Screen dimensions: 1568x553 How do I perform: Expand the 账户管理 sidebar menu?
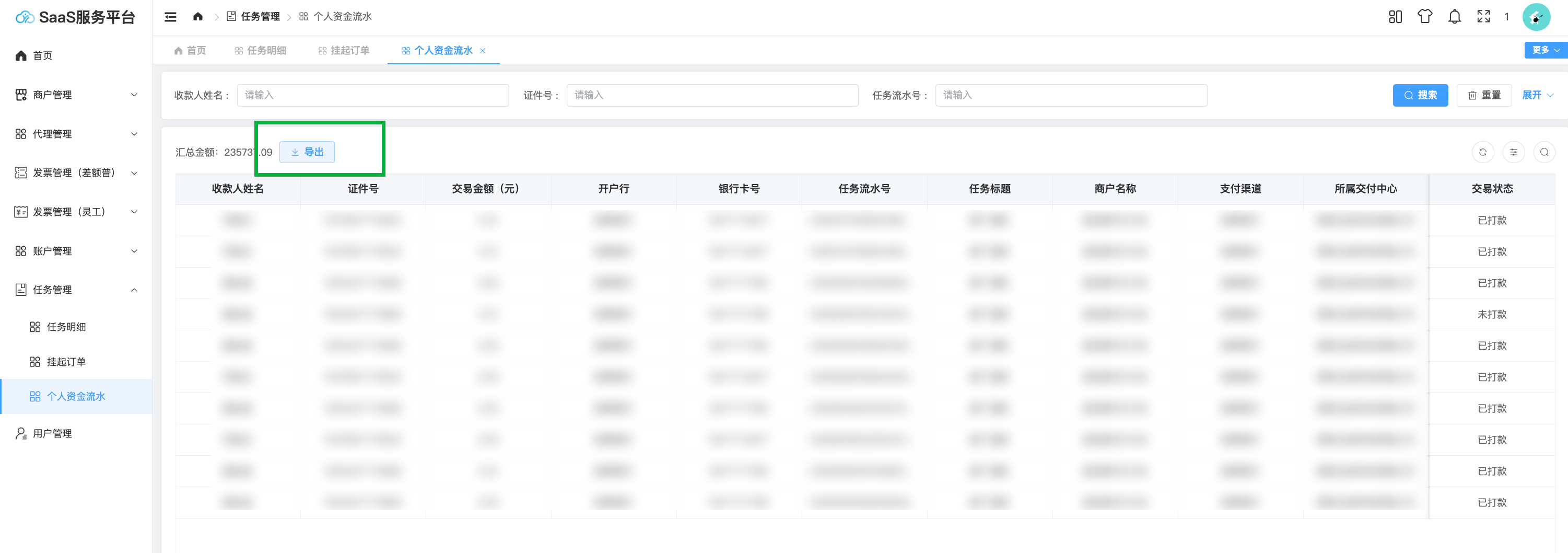pyautogui.click(x=76, y=251)
